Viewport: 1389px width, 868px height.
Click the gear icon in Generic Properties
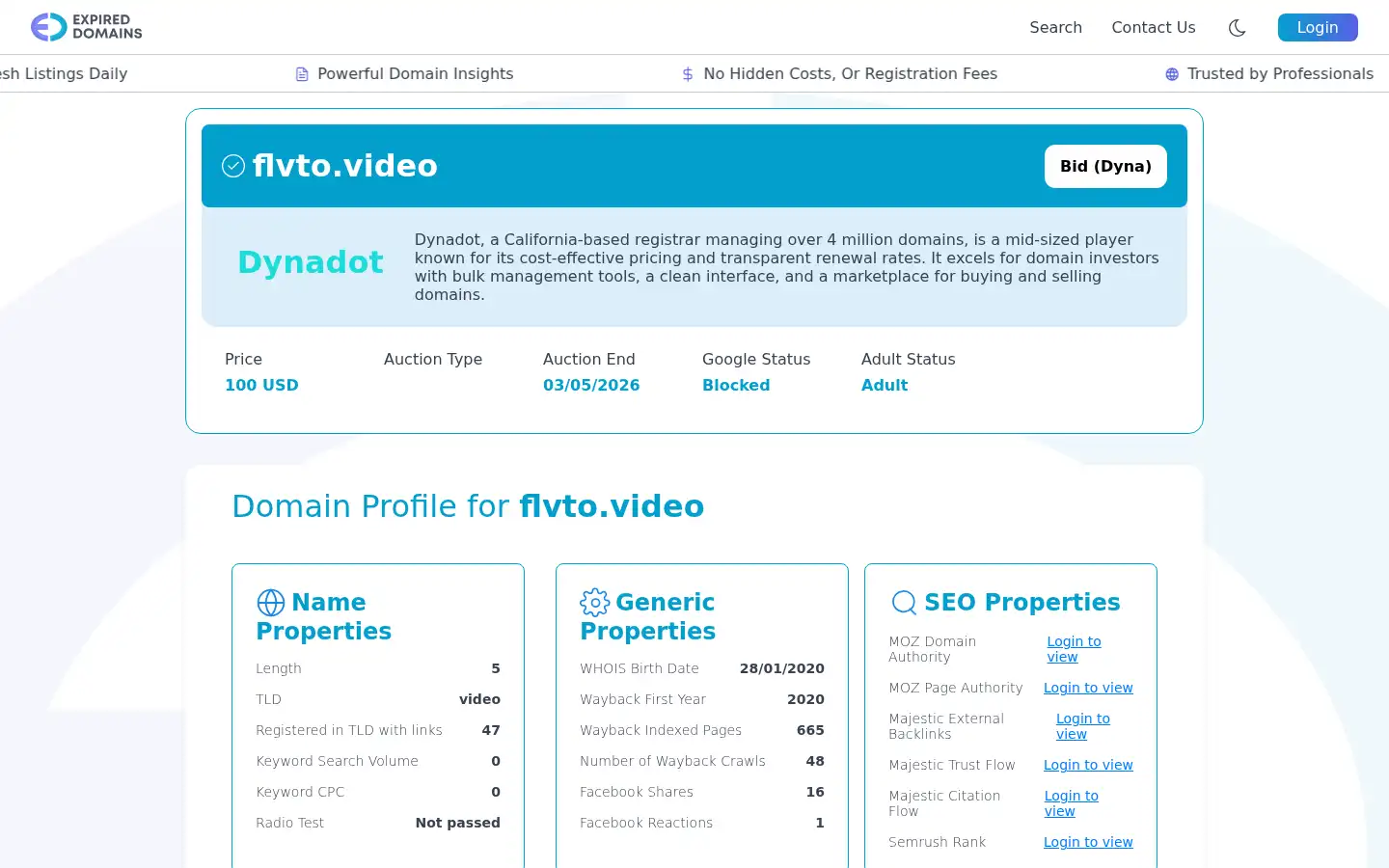click(594, 603)
